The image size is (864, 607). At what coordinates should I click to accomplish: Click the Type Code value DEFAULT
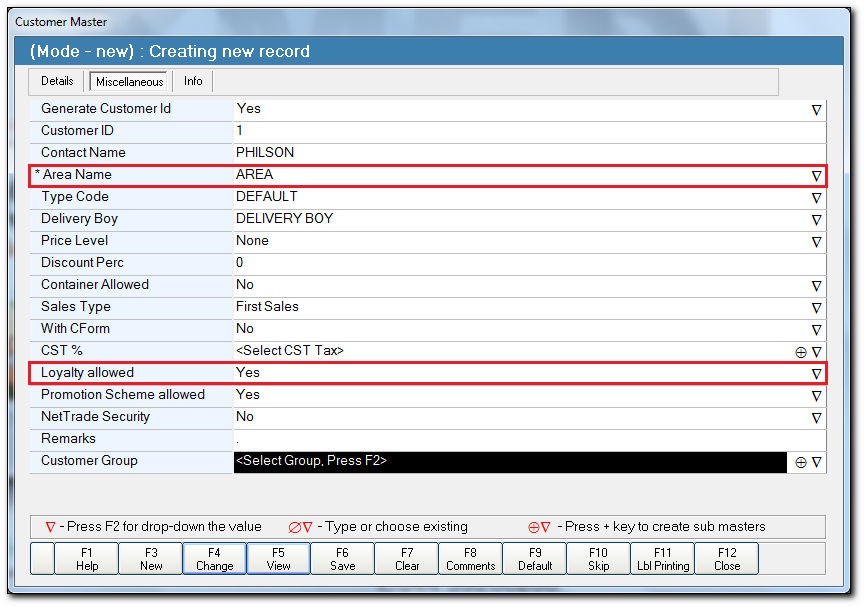tap(267, 197)
